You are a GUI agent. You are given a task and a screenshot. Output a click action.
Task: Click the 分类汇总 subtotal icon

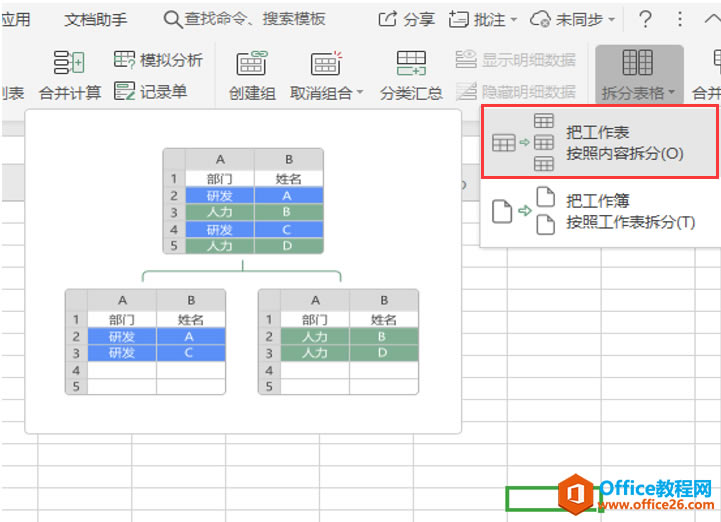[411, 63]
